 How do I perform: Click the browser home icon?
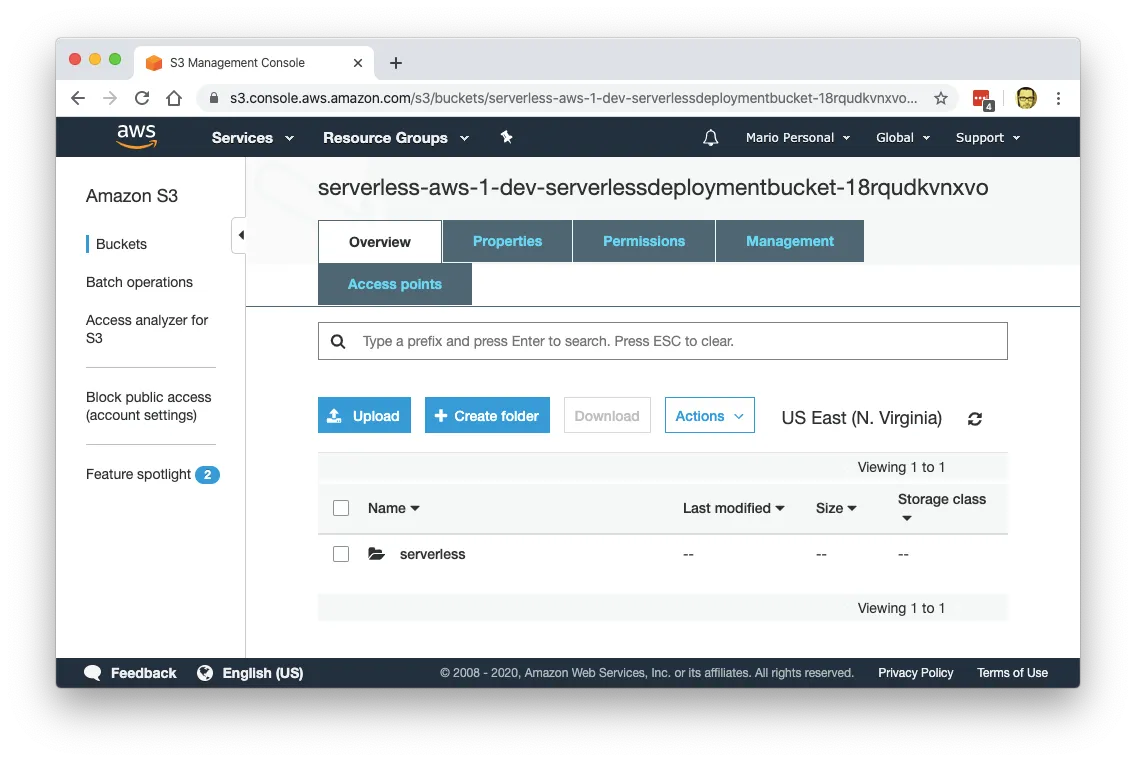pyautogui.click(x=174, y=99)
